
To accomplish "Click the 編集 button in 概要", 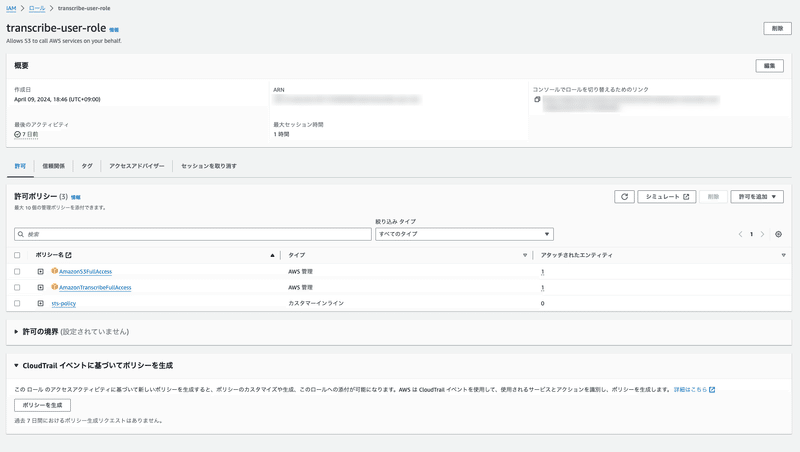I will click(x=769, y=65).
